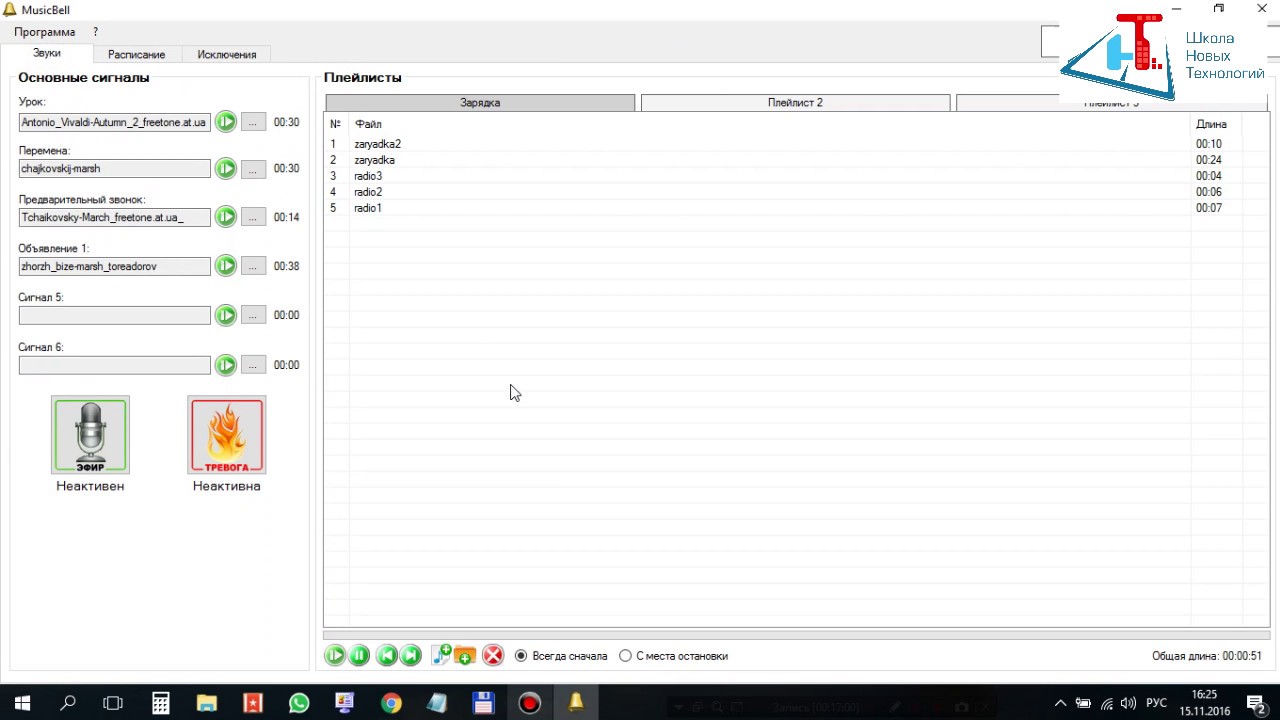Screen dimensions: 1280x720
Task: Switch to the Исключения tab
Action: (227, 55)
